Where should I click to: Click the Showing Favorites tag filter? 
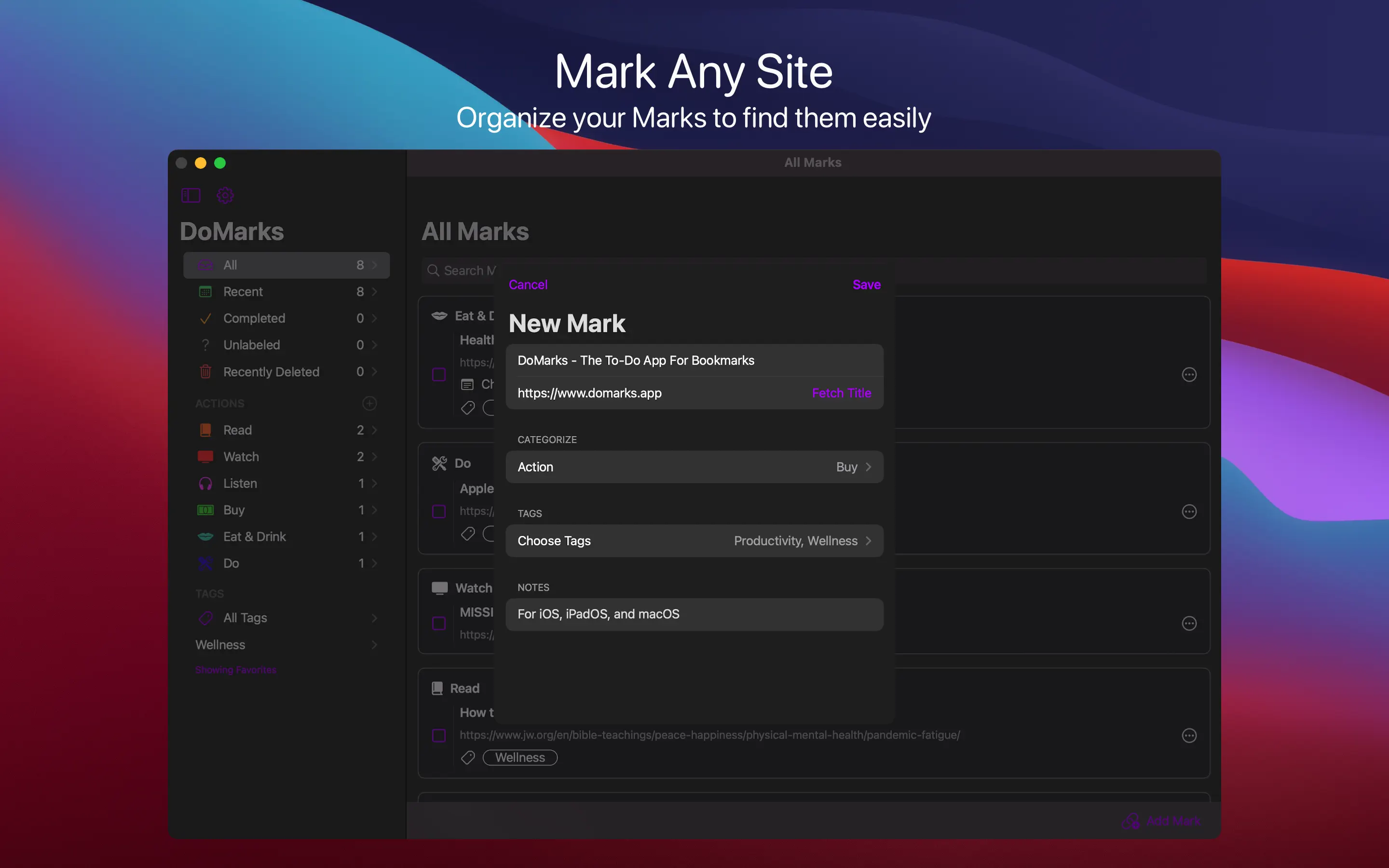click(x=235, y=670)
